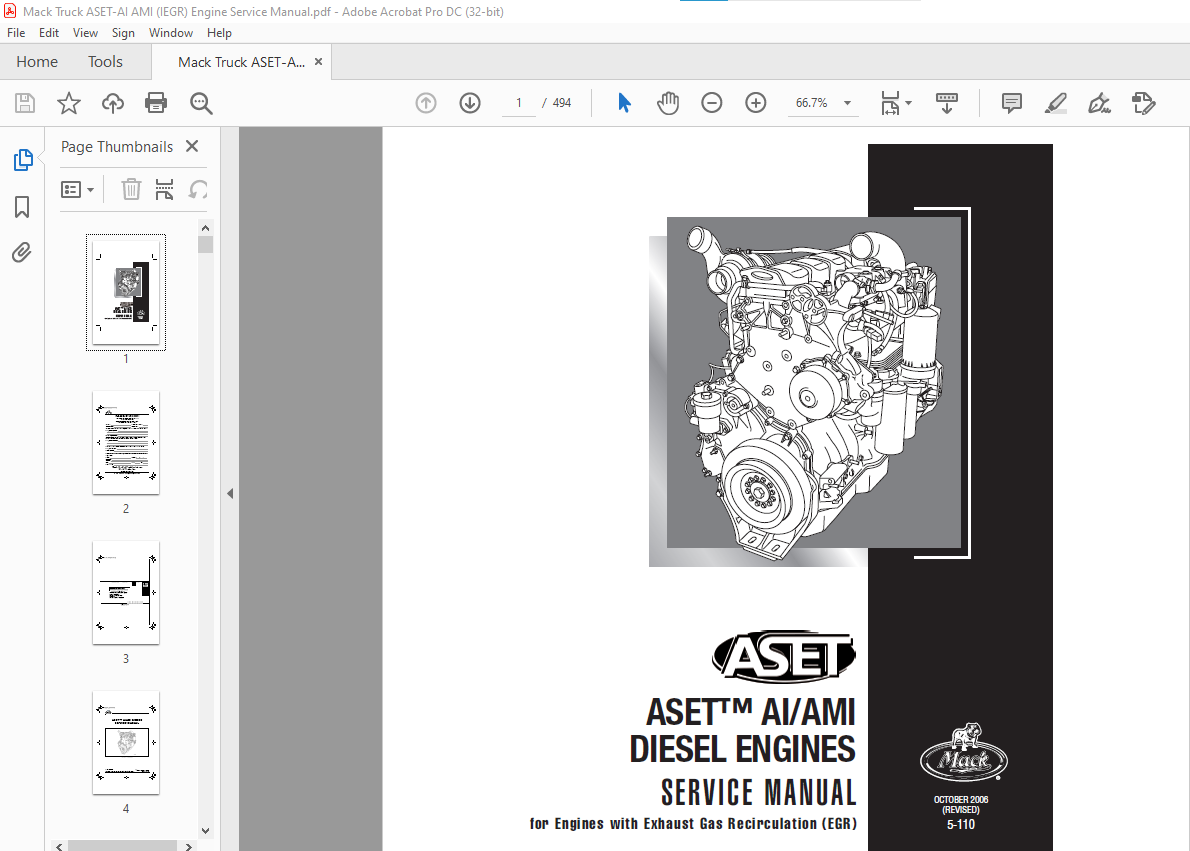Image resolution: width=1190 pixels, height=851 pixels.
Task: Go to previous page arrow
Action: pos(426,102)
